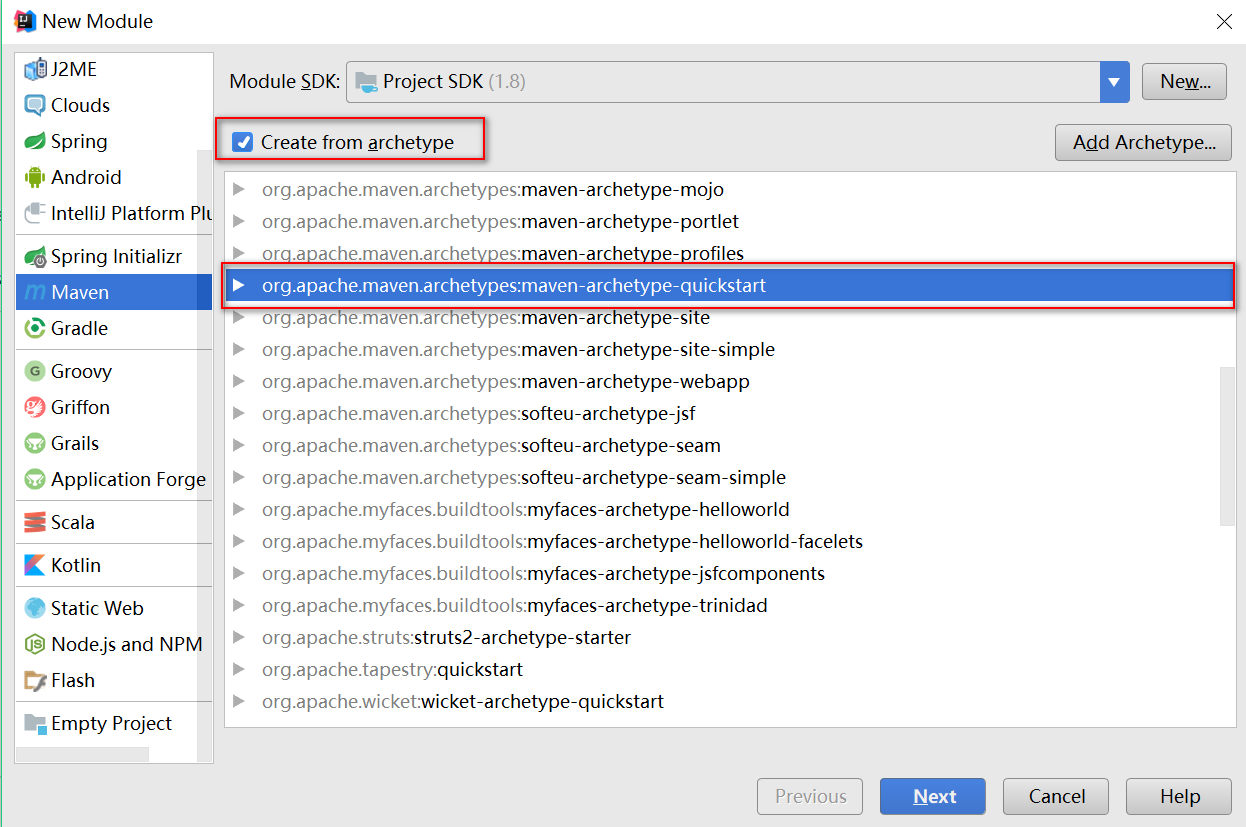Close the New Module dialog
1246x827 pixels.
(1223, 21)
